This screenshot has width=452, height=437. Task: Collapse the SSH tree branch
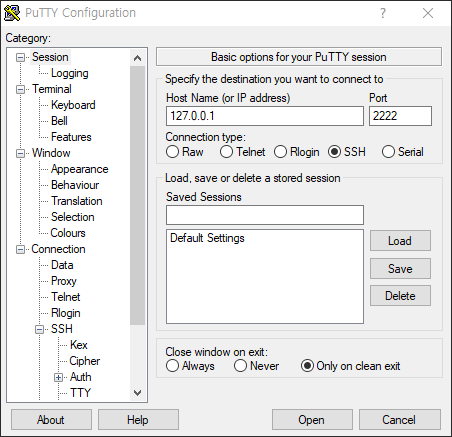(x=40, y=329)
